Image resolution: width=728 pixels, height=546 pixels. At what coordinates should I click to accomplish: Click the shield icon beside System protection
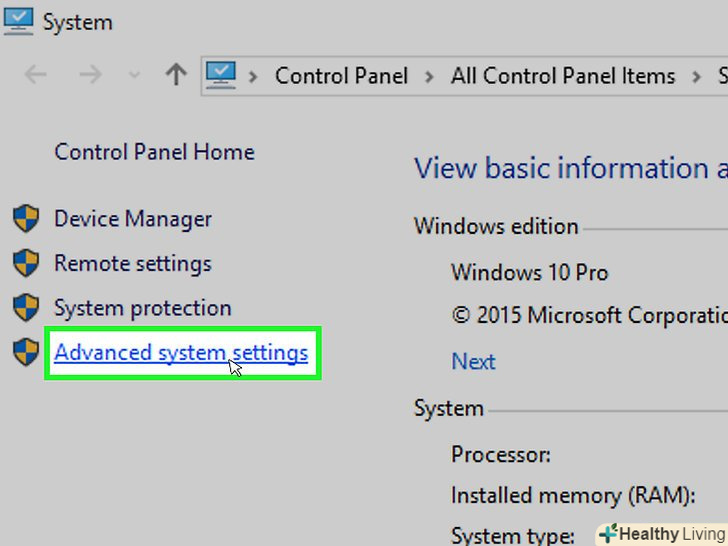pos(25,308)
